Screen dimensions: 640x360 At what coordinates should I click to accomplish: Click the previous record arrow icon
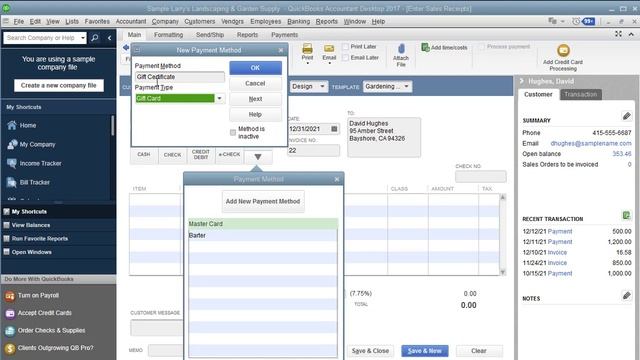126,48
